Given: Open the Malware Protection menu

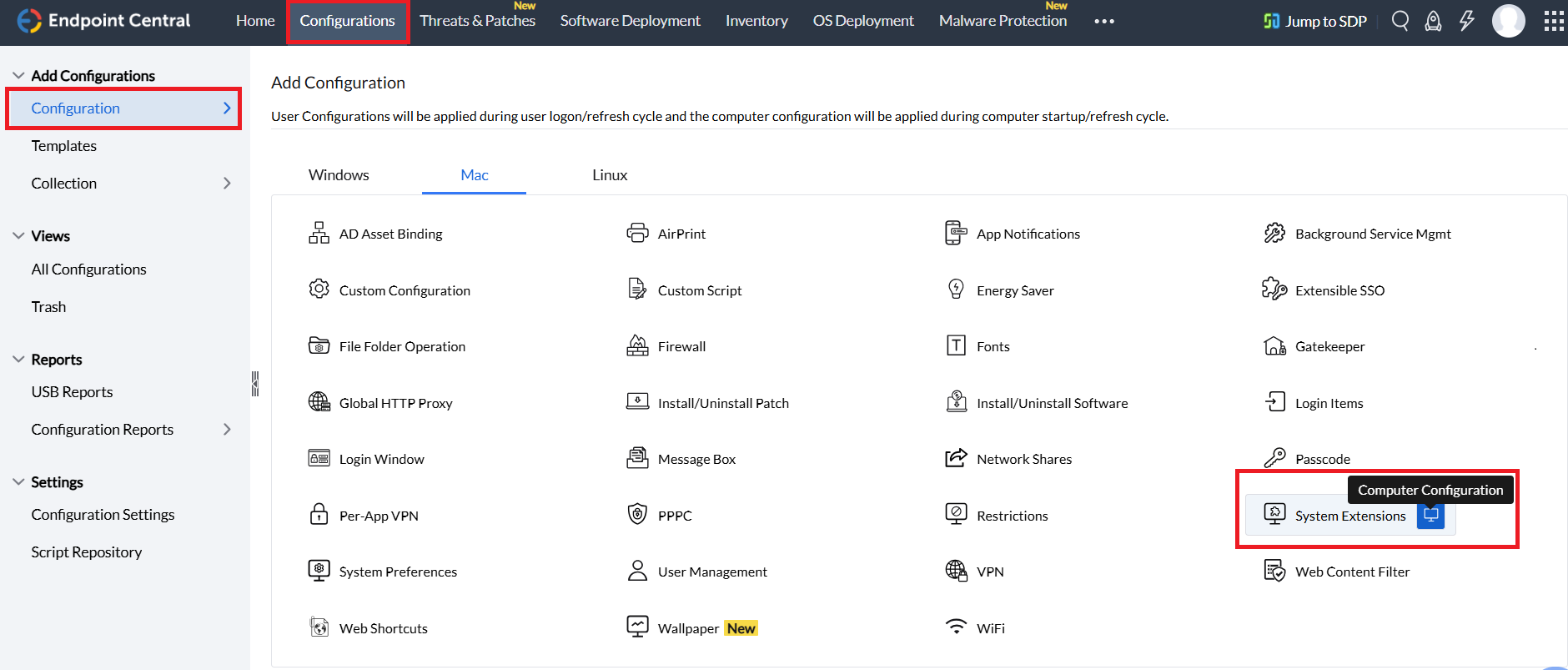Looking at the screenshot, I should click(x=1003, y=21).
